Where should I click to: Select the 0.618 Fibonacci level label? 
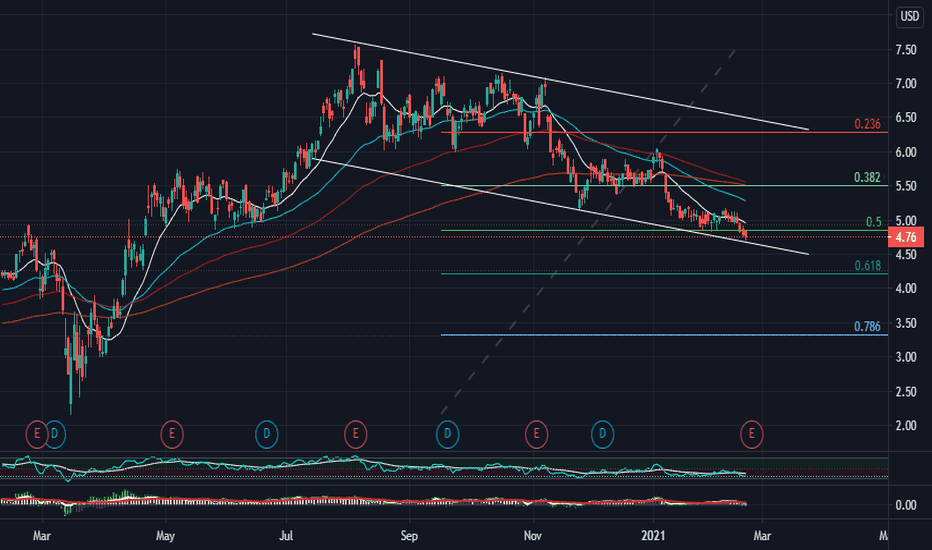click(x=868, y=266)
